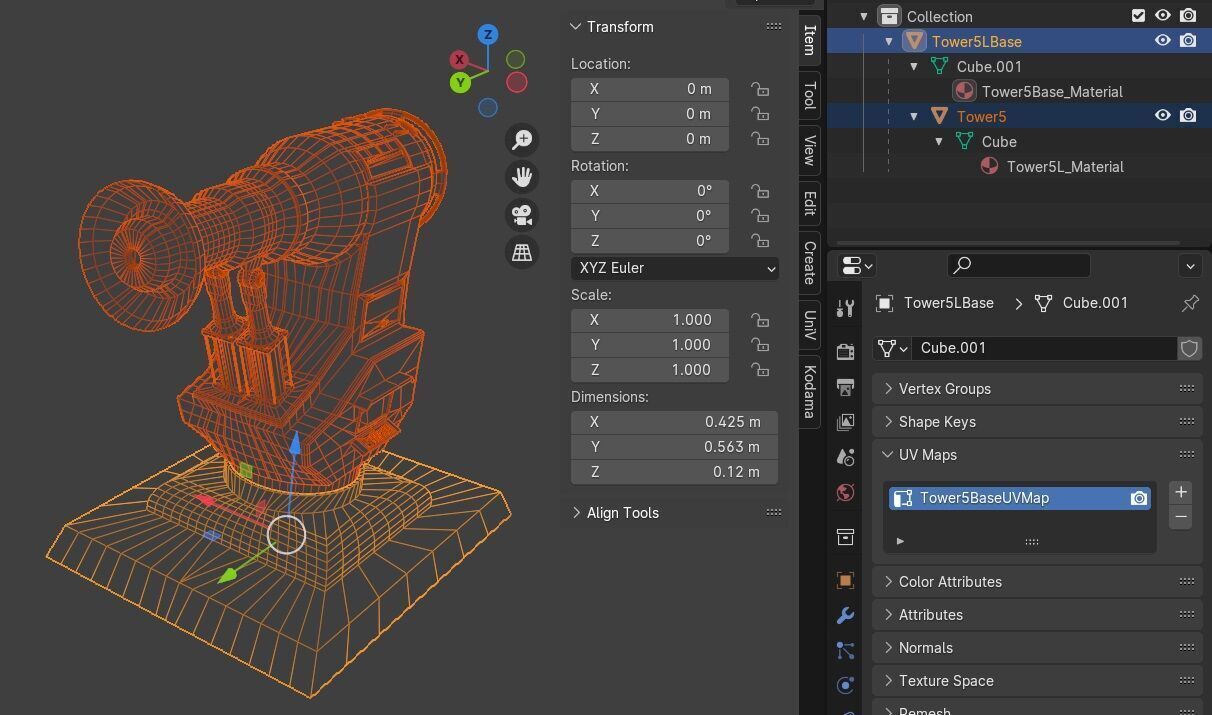Hide Collection in viewport via eye icon

(1162, 16)
